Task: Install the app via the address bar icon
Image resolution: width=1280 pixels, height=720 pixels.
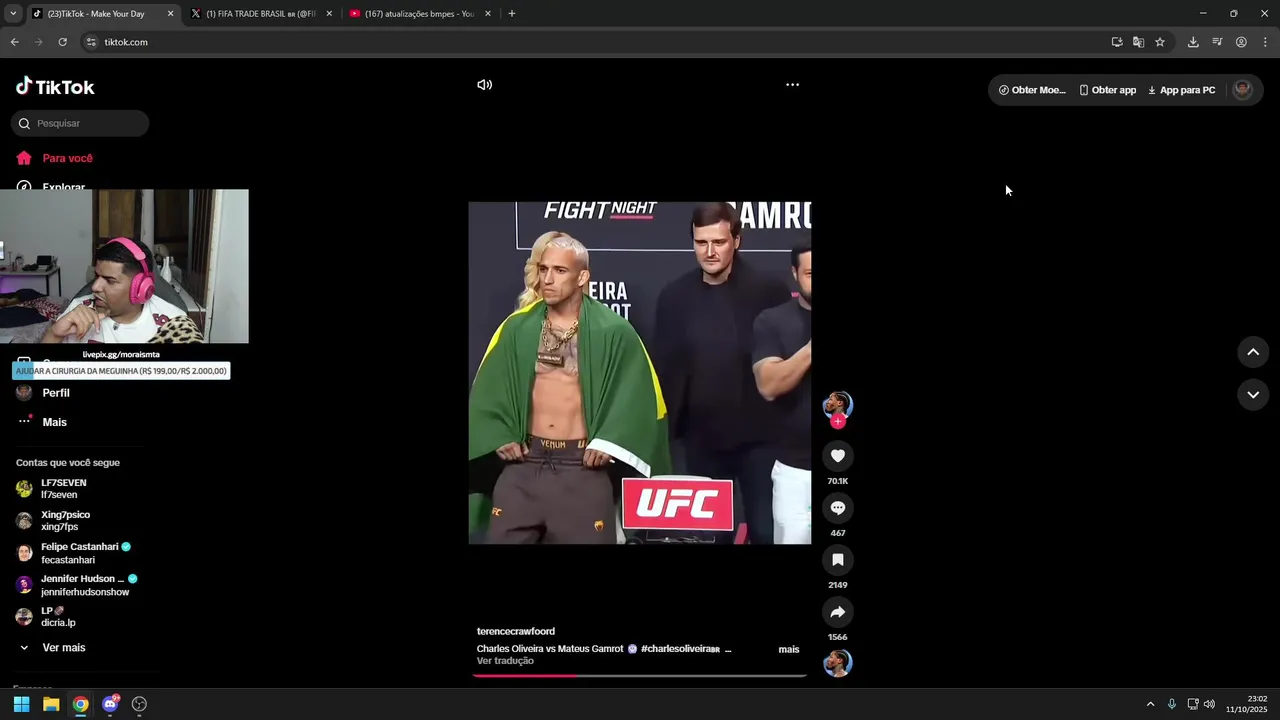Action: pos(1117,42)
